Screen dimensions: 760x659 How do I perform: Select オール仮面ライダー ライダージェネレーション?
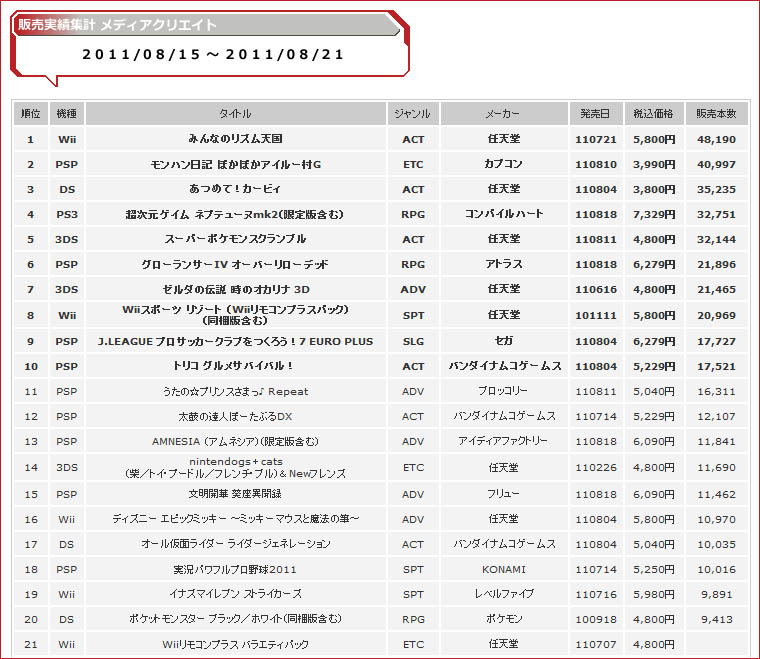point(236,544)
